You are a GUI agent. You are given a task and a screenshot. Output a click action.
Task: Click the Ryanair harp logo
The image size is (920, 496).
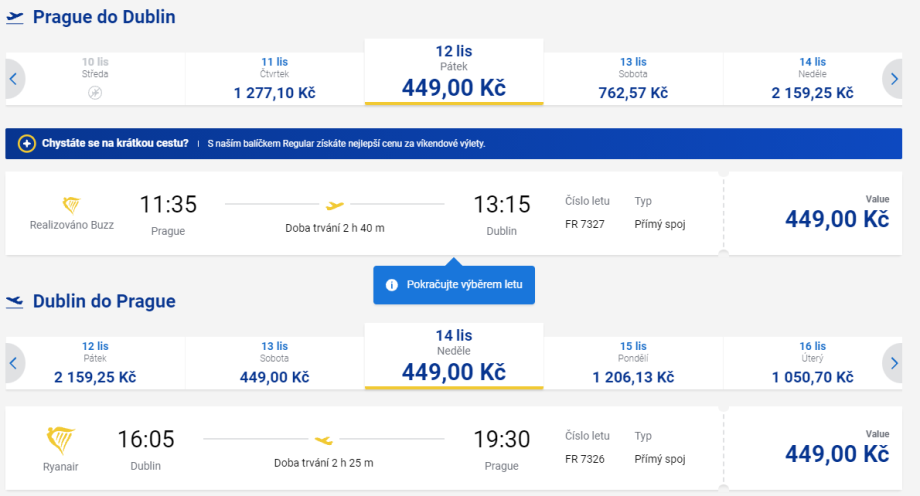[61, 439]
